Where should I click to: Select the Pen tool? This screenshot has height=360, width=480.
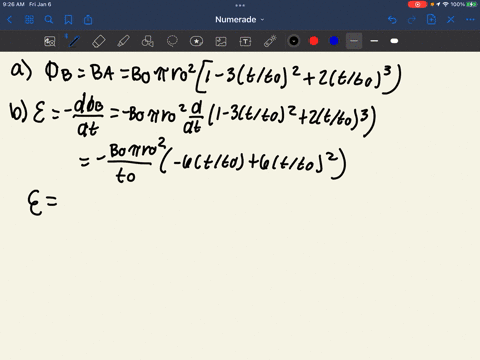[74, 41]
